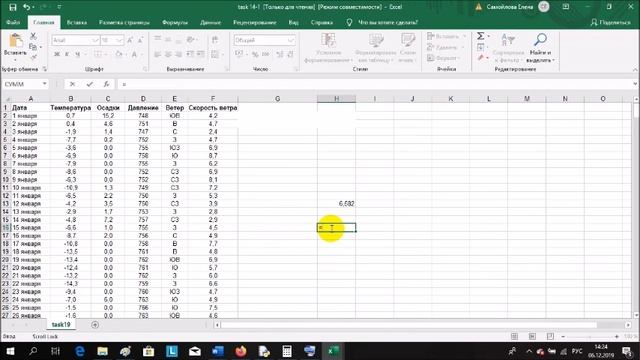The image size is (640, 360).
Task: Open the Insert cells (Вставить) dropdown
Action: tap(464, 36)
